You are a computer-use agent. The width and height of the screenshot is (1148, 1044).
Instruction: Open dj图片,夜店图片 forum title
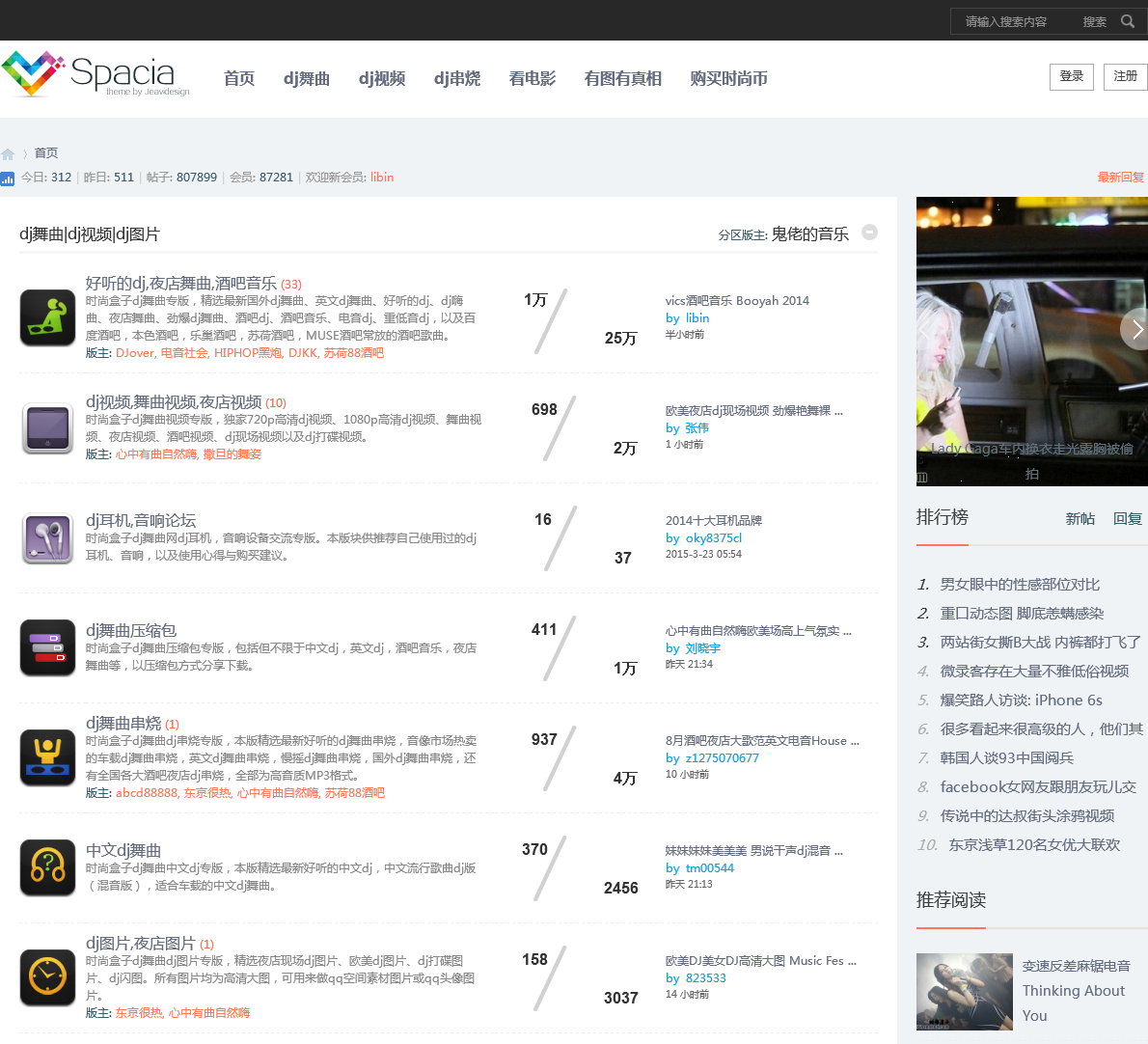(x=141, y=944)
